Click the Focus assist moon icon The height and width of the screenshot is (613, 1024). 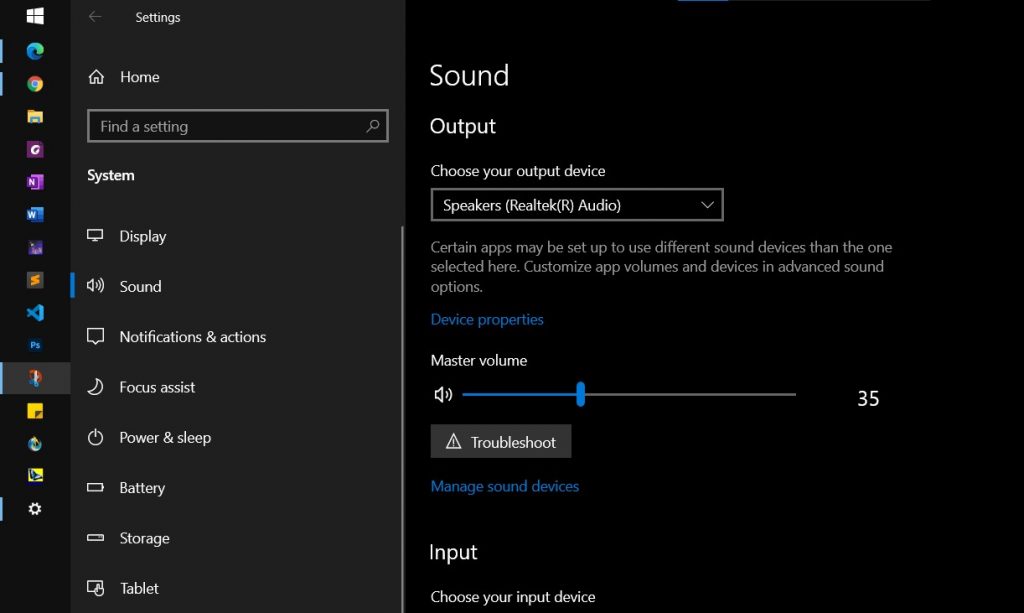point(95,386)
